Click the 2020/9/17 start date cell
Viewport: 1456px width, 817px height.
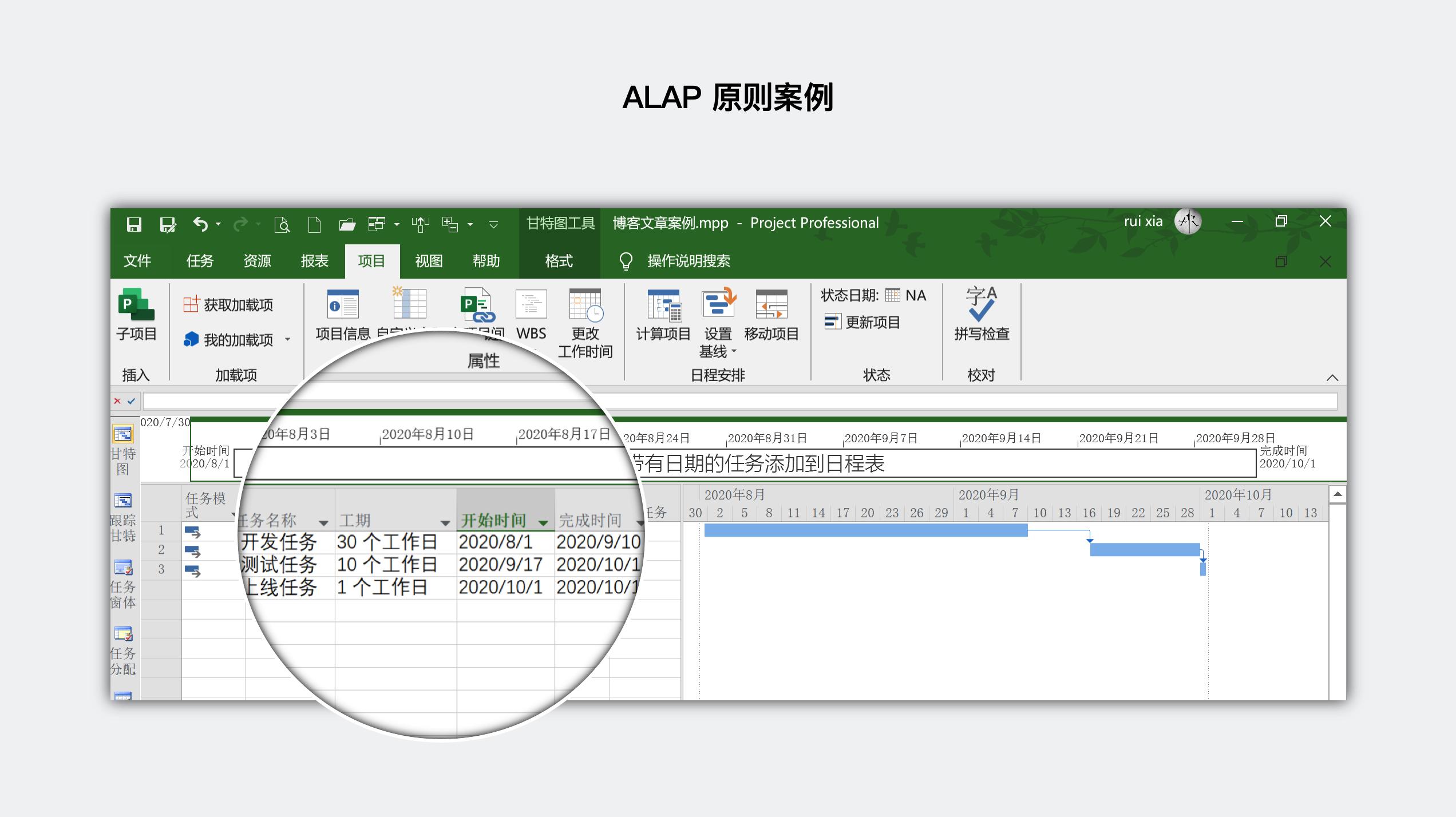(x=505, y=565)
